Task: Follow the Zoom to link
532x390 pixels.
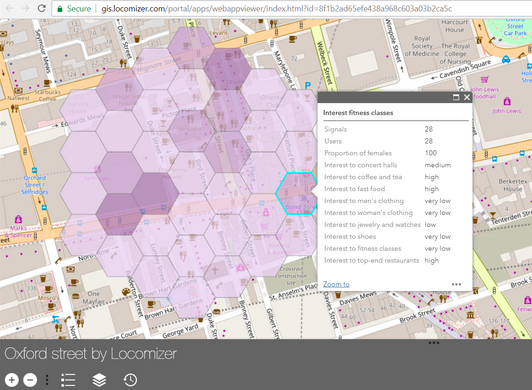Action: (336, 284)
